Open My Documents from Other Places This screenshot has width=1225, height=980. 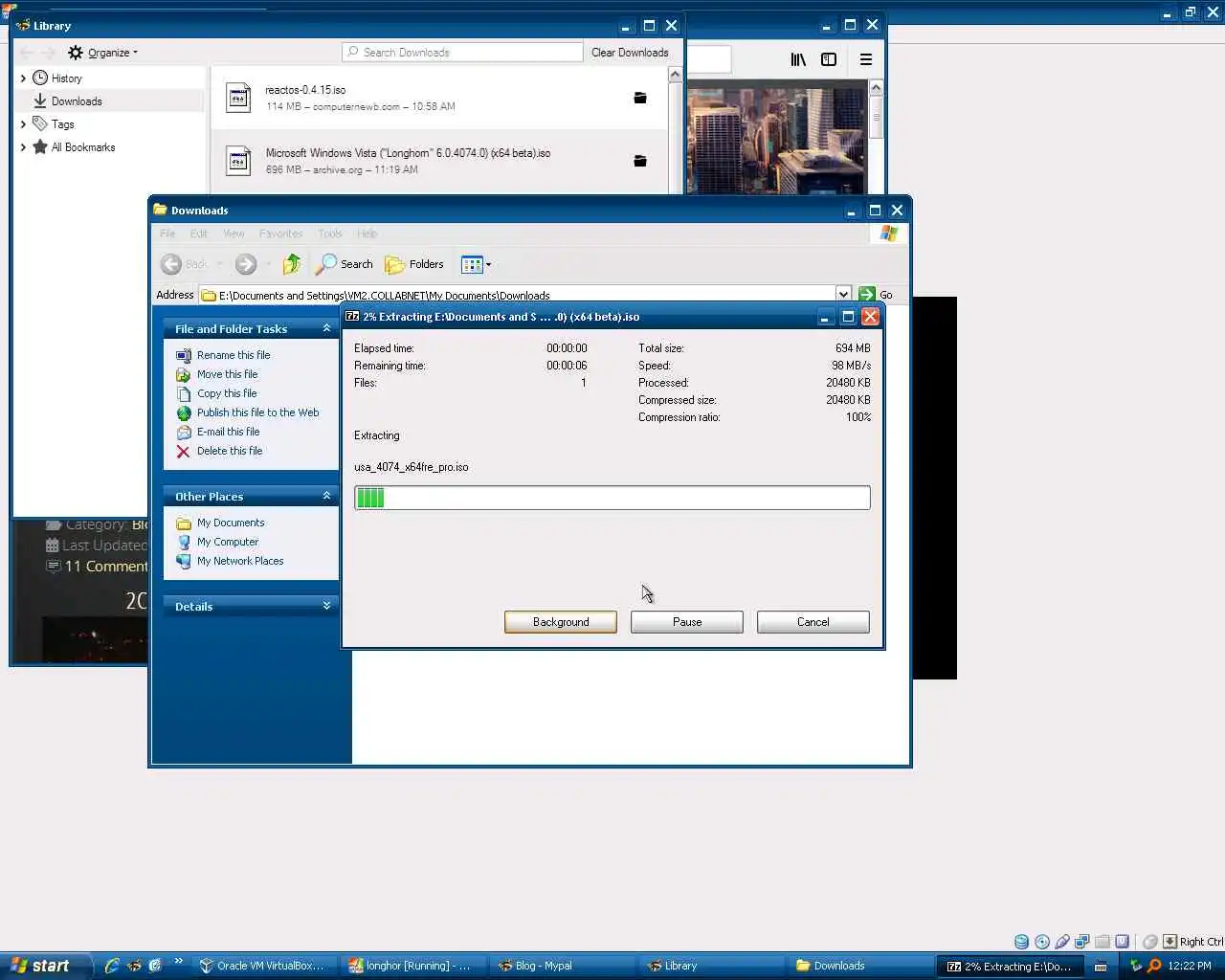click(x=231, y=523)
